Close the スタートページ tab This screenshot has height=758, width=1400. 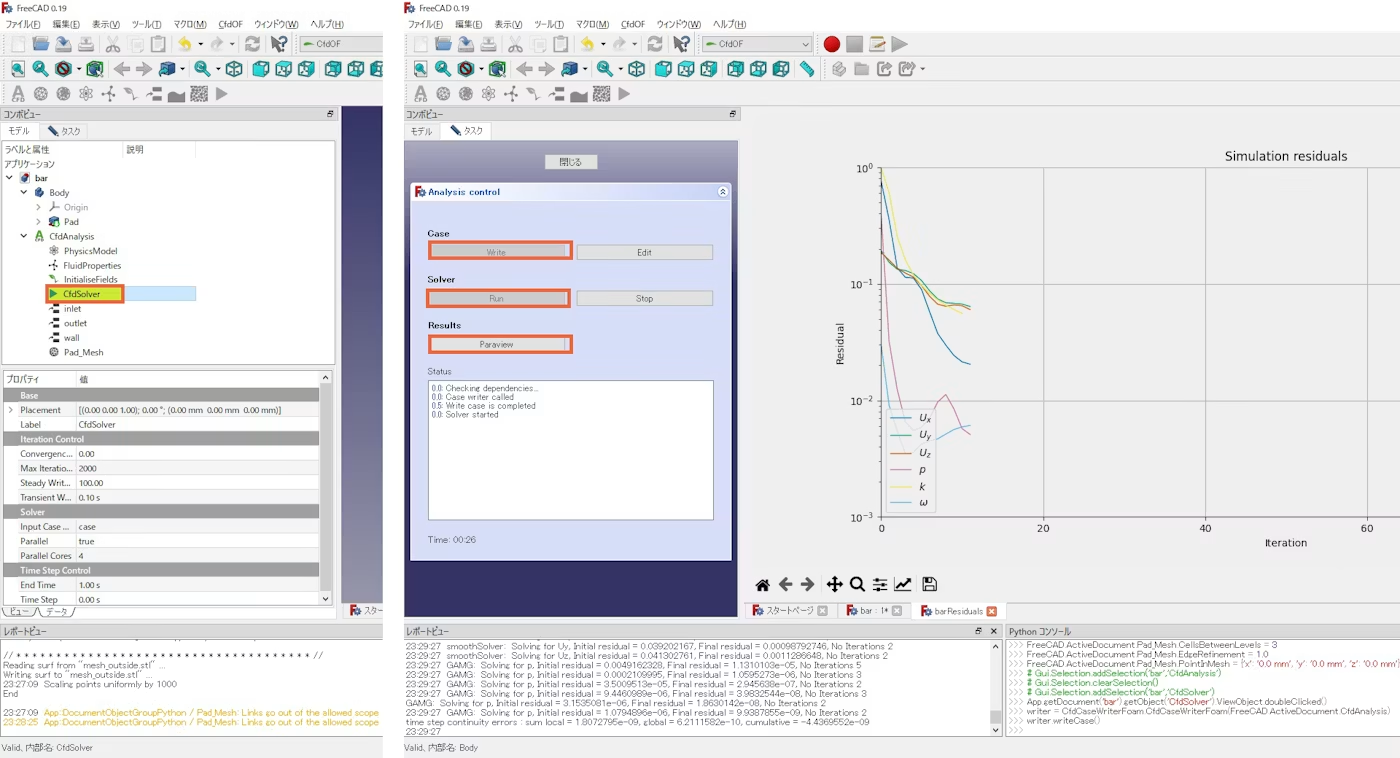click(x=822, y=611)
